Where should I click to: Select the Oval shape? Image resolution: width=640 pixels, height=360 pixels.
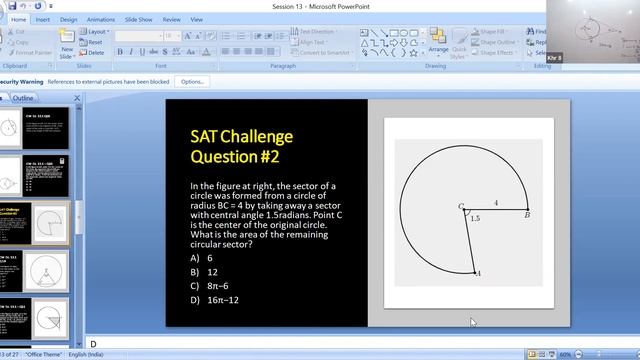tap(404, 33)
